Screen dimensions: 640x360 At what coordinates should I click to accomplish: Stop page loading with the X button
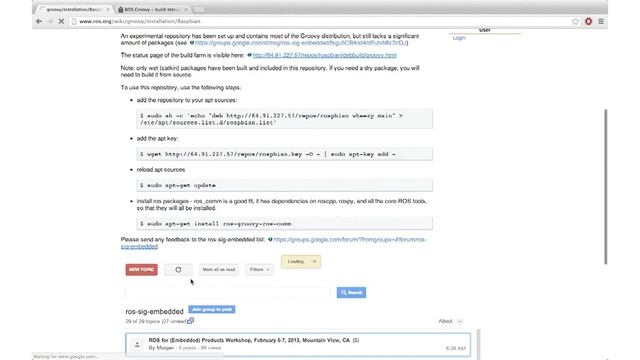pyautogui.click(x=61, y=21)
